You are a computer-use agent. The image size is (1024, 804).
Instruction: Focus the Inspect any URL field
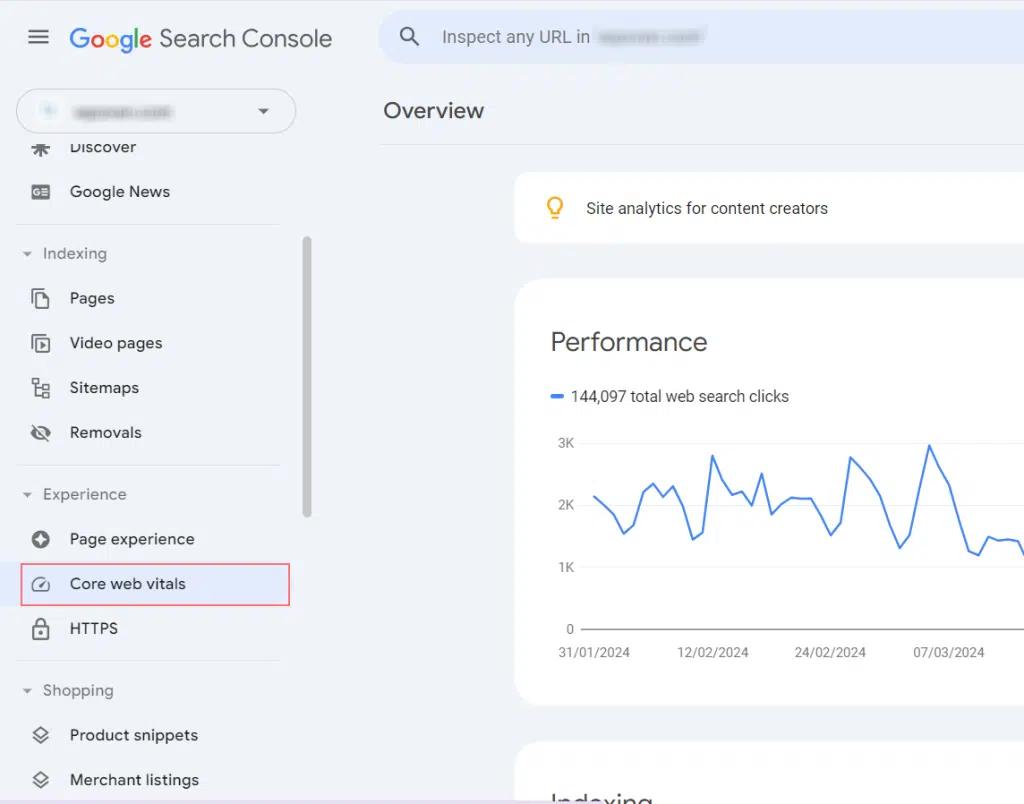[x=700, y=37]
